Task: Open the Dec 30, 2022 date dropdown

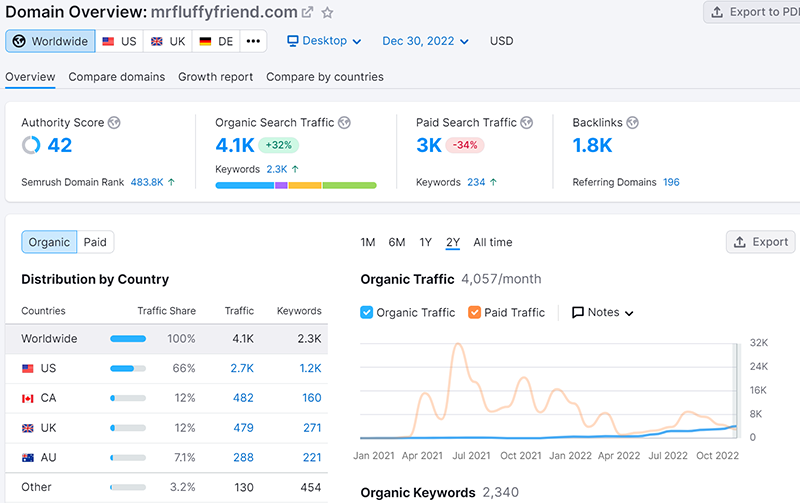Action: point(426,41)
